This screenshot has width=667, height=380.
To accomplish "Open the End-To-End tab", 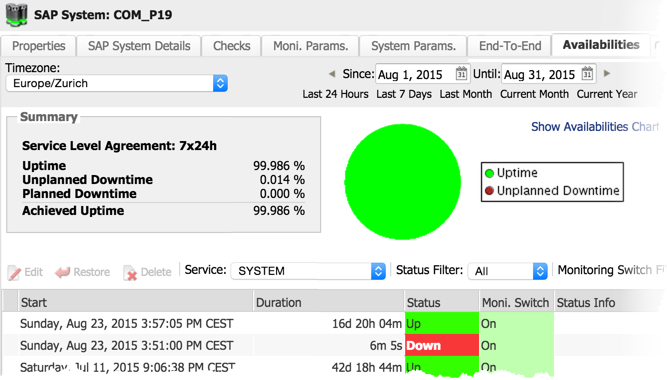I will coord(510,46).
